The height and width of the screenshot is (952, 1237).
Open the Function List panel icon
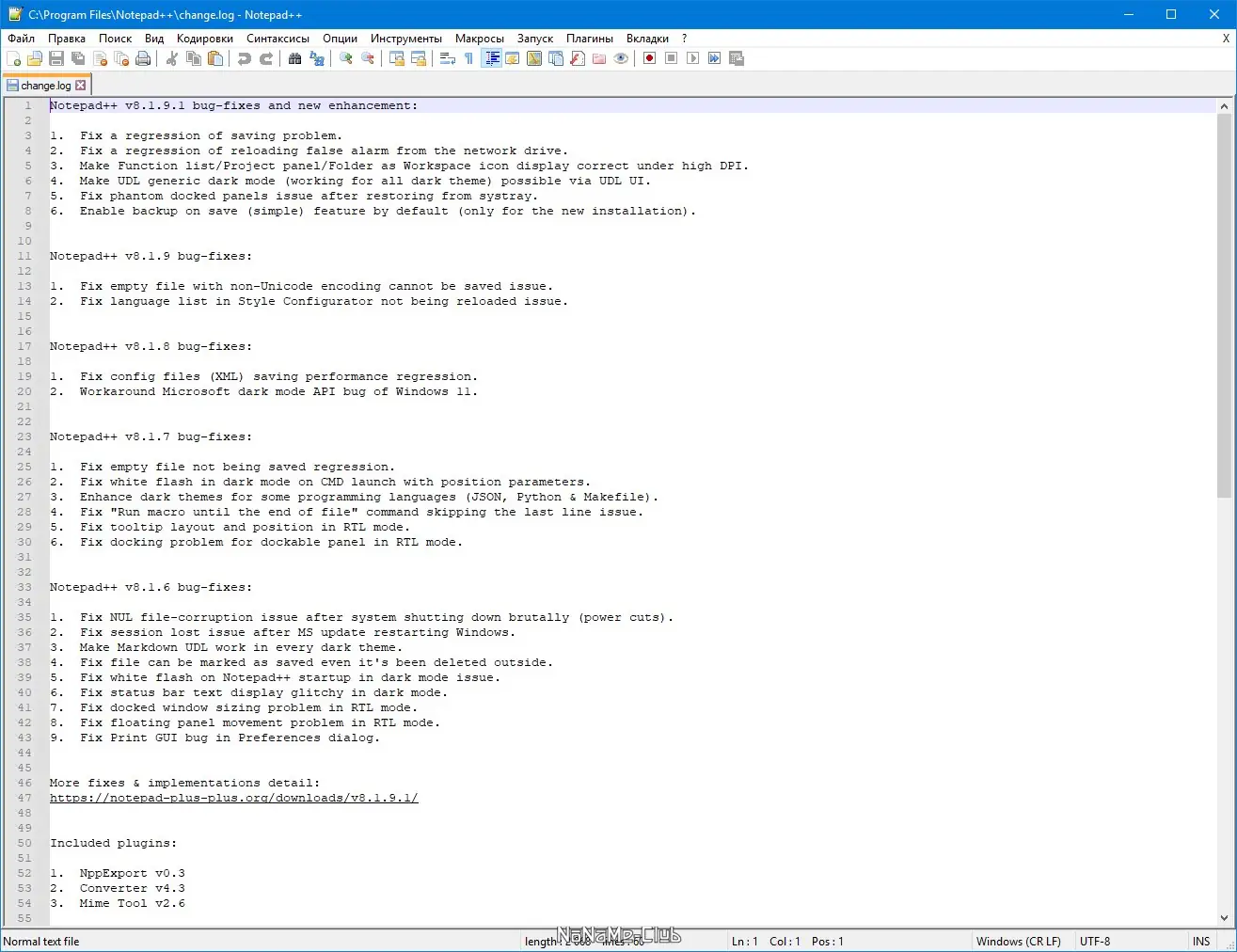(578, 58)
